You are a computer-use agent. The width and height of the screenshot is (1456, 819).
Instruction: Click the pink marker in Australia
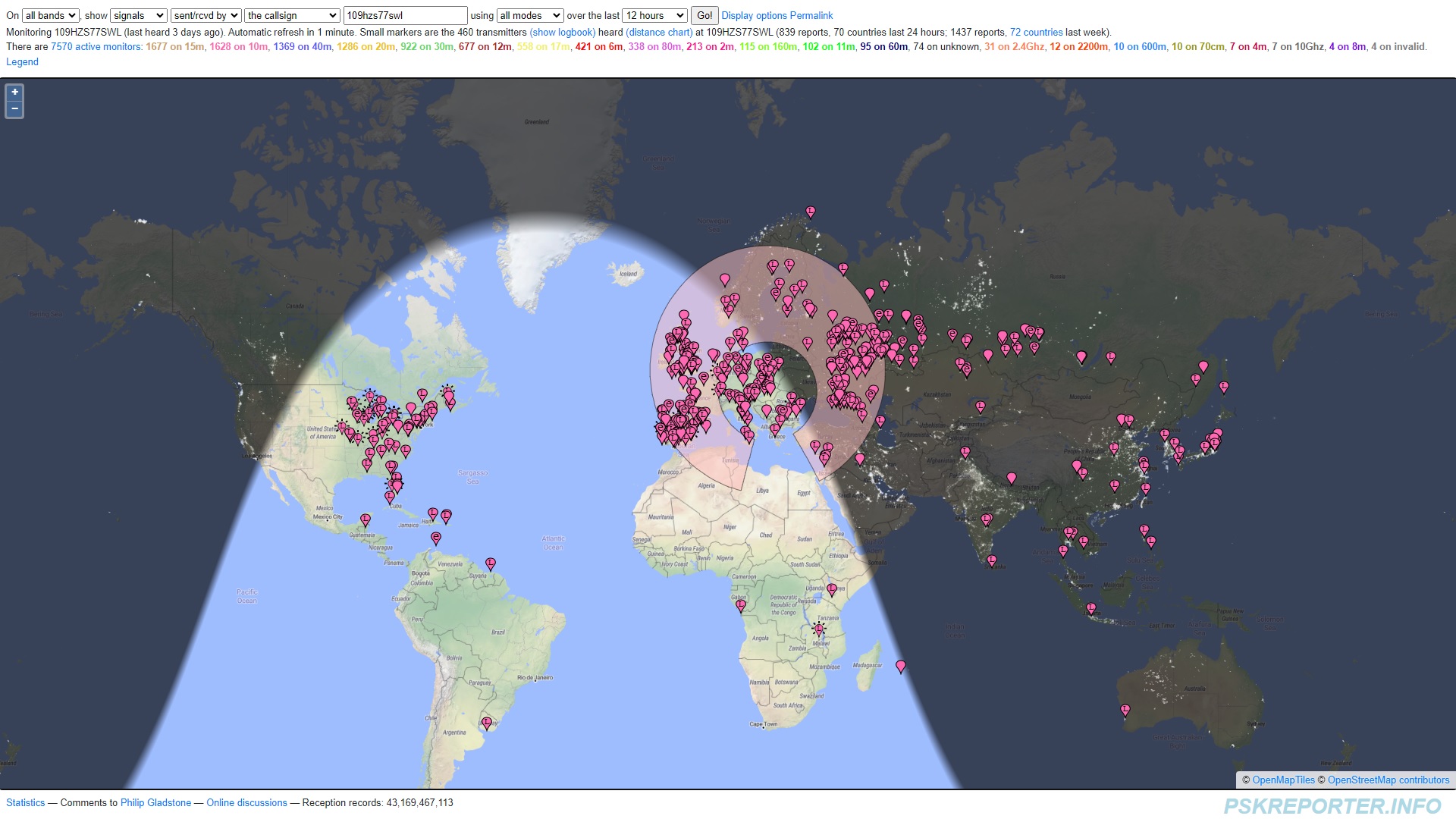coord(1125,710)
